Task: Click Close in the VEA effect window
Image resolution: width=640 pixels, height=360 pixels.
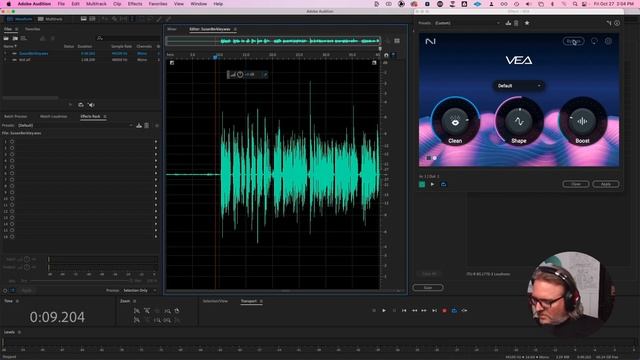Action: [x=576, y=184]
